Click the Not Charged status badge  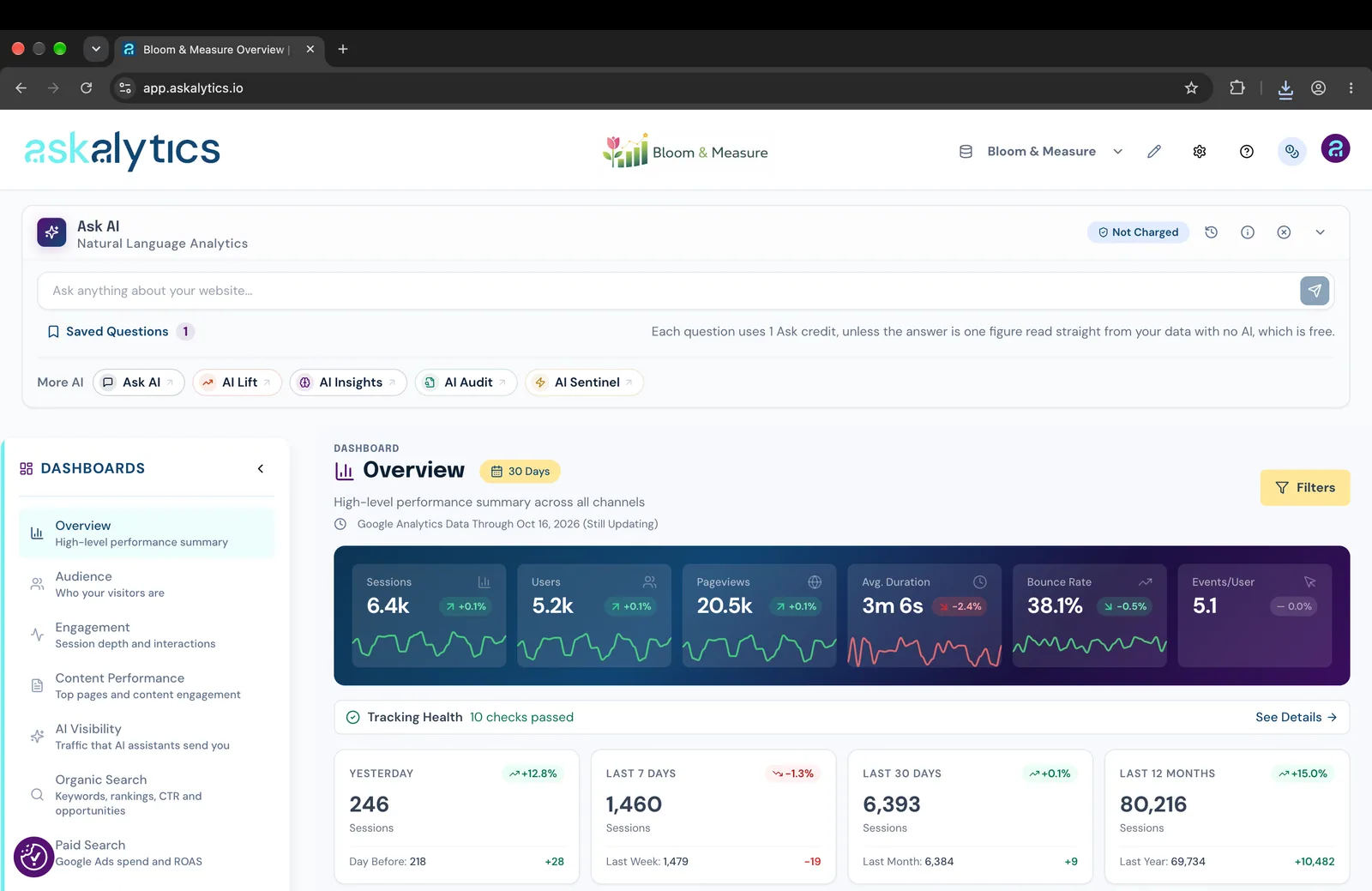(1138, 232)
